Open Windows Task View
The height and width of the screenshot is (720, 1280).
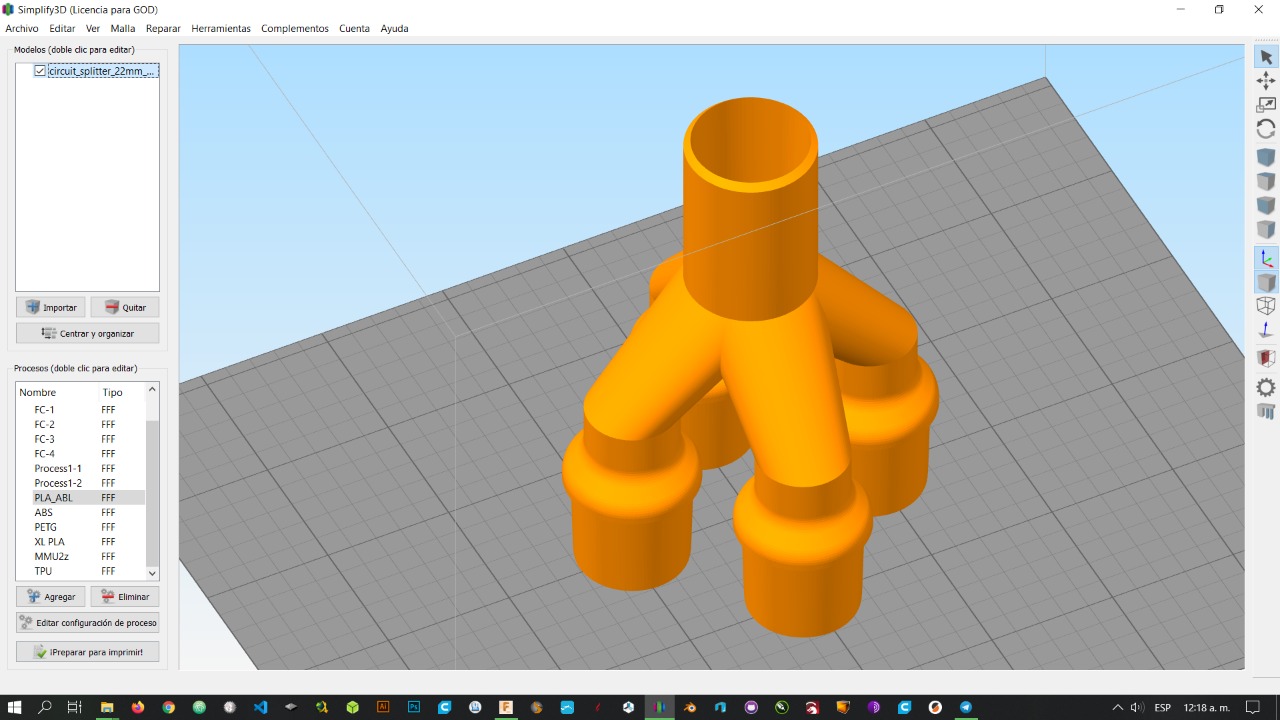[75, 707]
